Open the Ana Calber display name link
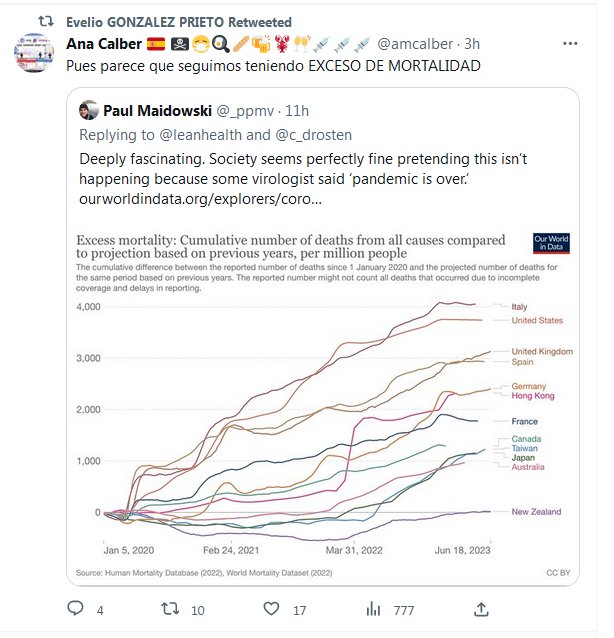The image size is (614, 638). (104, 44)
